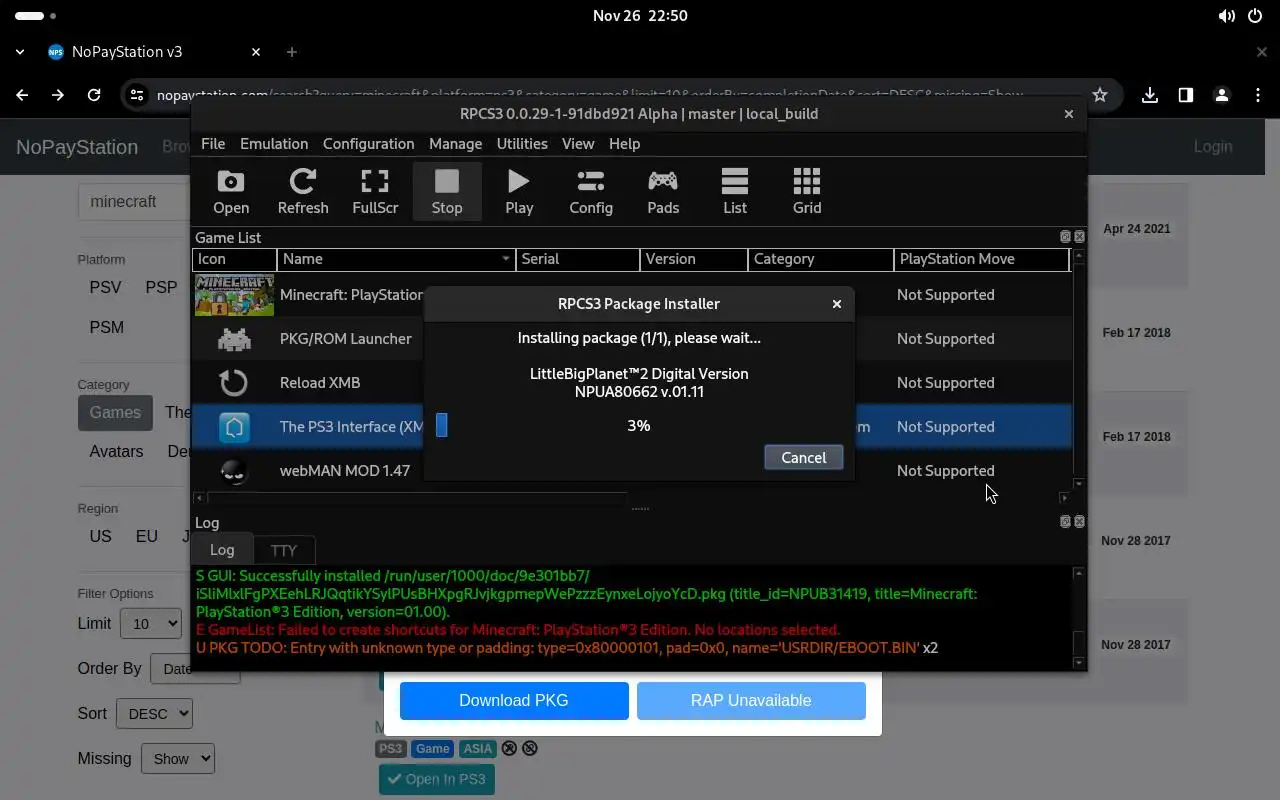Screen dimensions: 1280x800
Task: Click the installation progress bar
Action: pyautogui.click(x=639, y=426)
